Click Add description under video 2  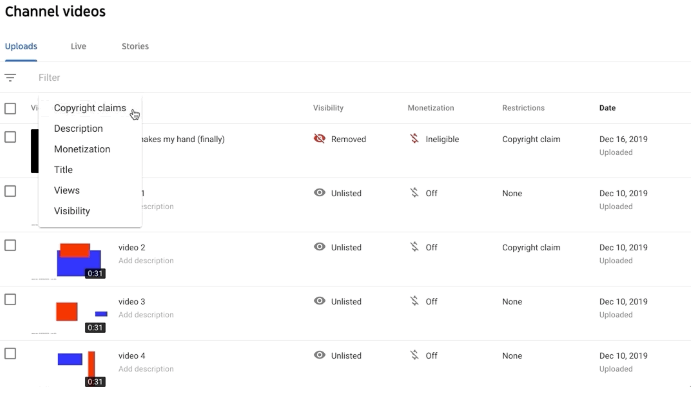coord(146,261)
